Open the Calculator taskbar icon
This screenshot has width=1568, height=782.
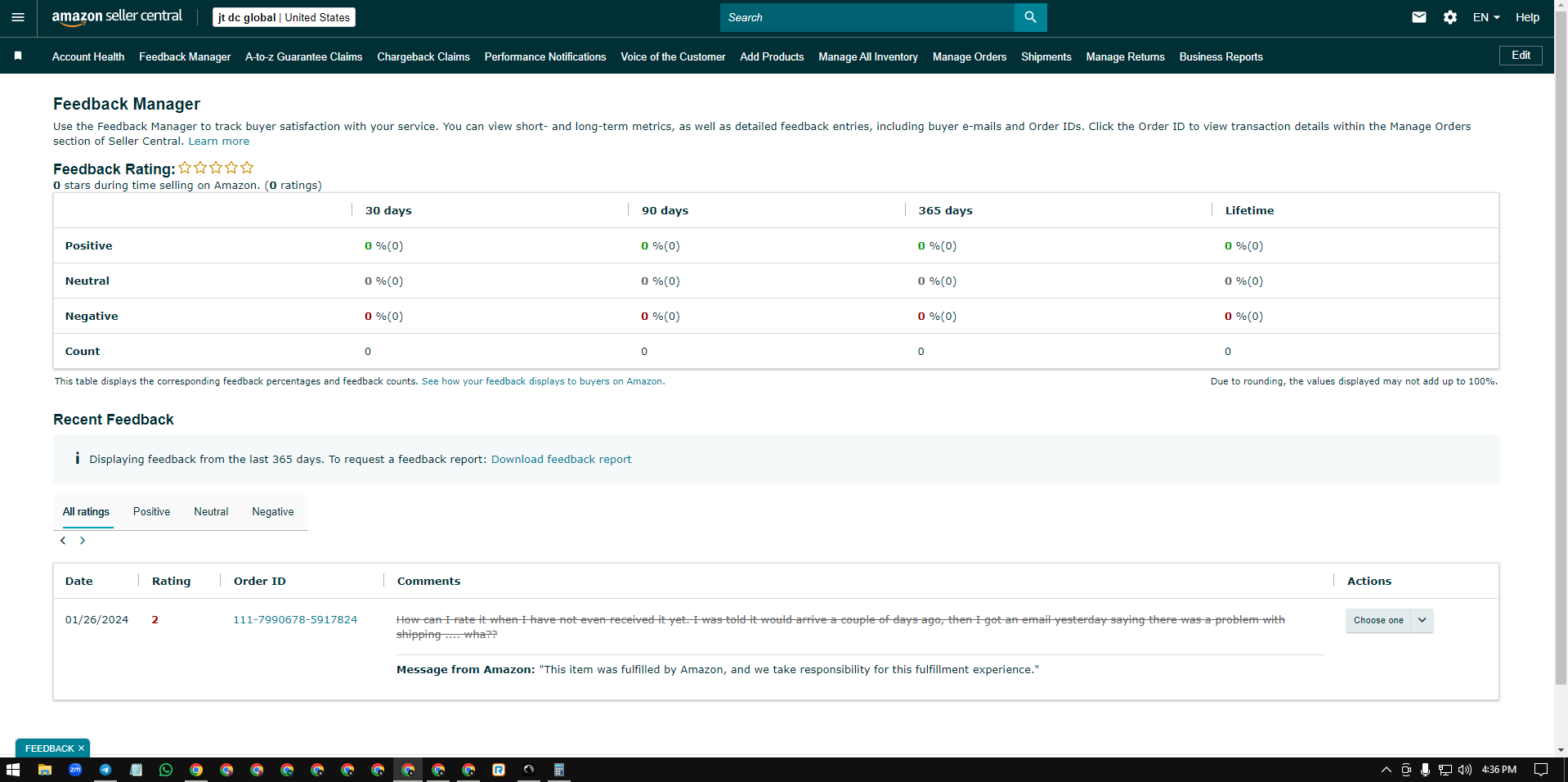559,770
